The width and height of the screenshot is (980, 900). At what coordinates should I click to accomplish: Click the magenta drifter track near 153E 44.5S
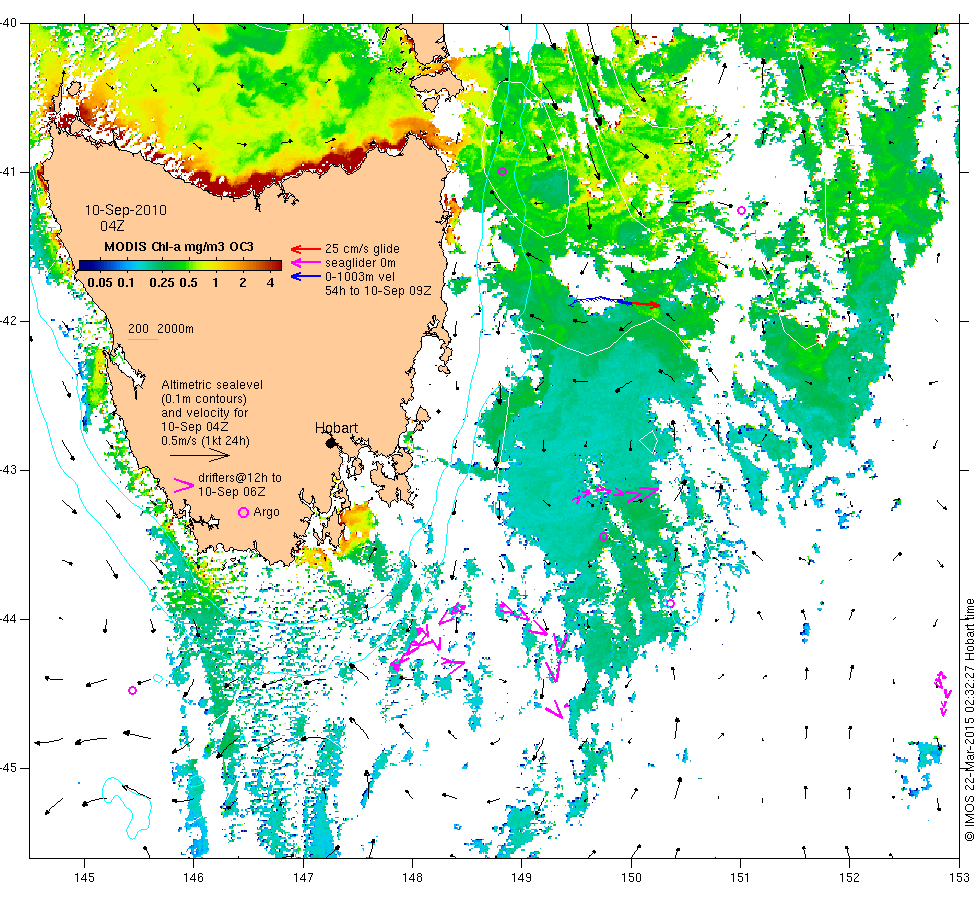(943, 693)
